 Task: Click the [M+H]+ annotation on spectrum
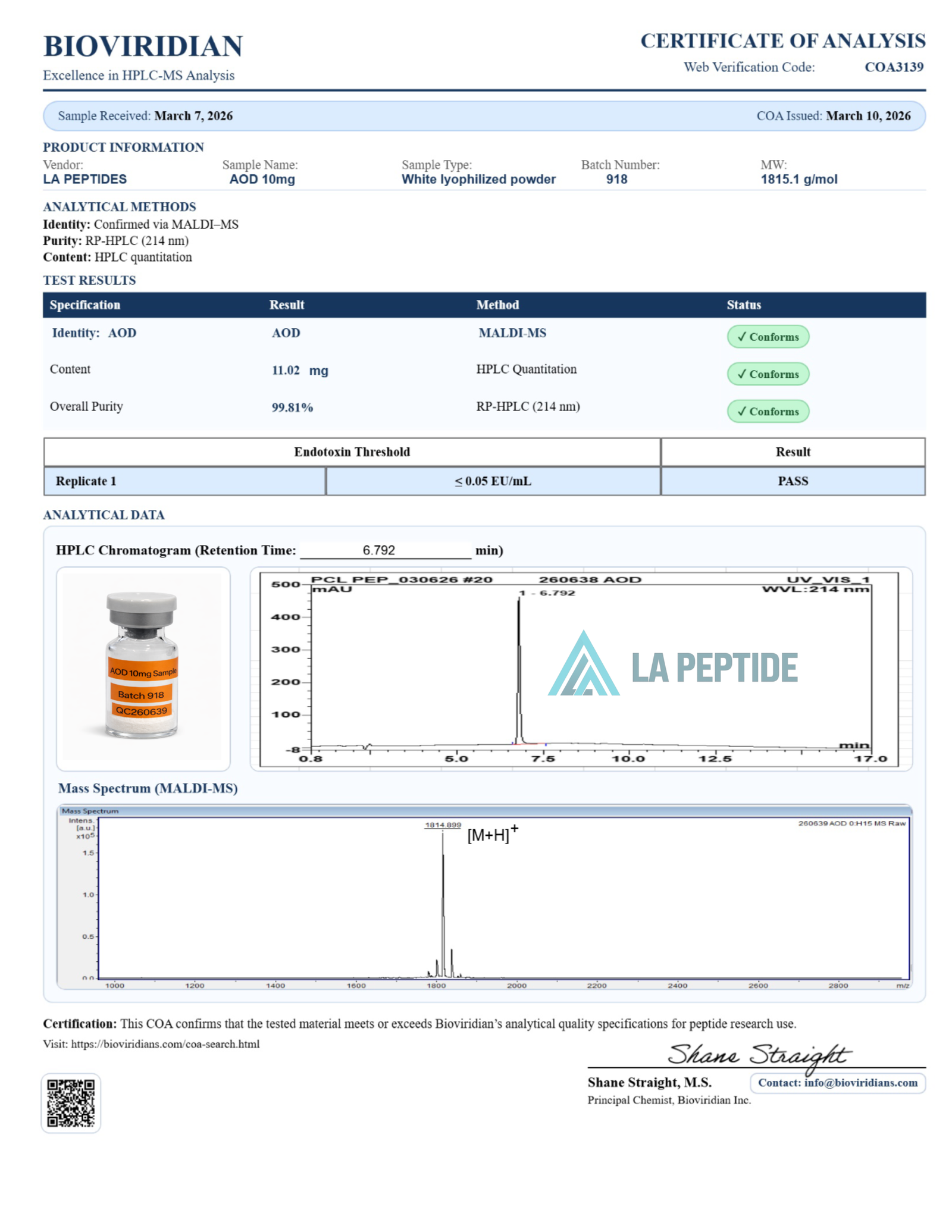pos(493,834)
